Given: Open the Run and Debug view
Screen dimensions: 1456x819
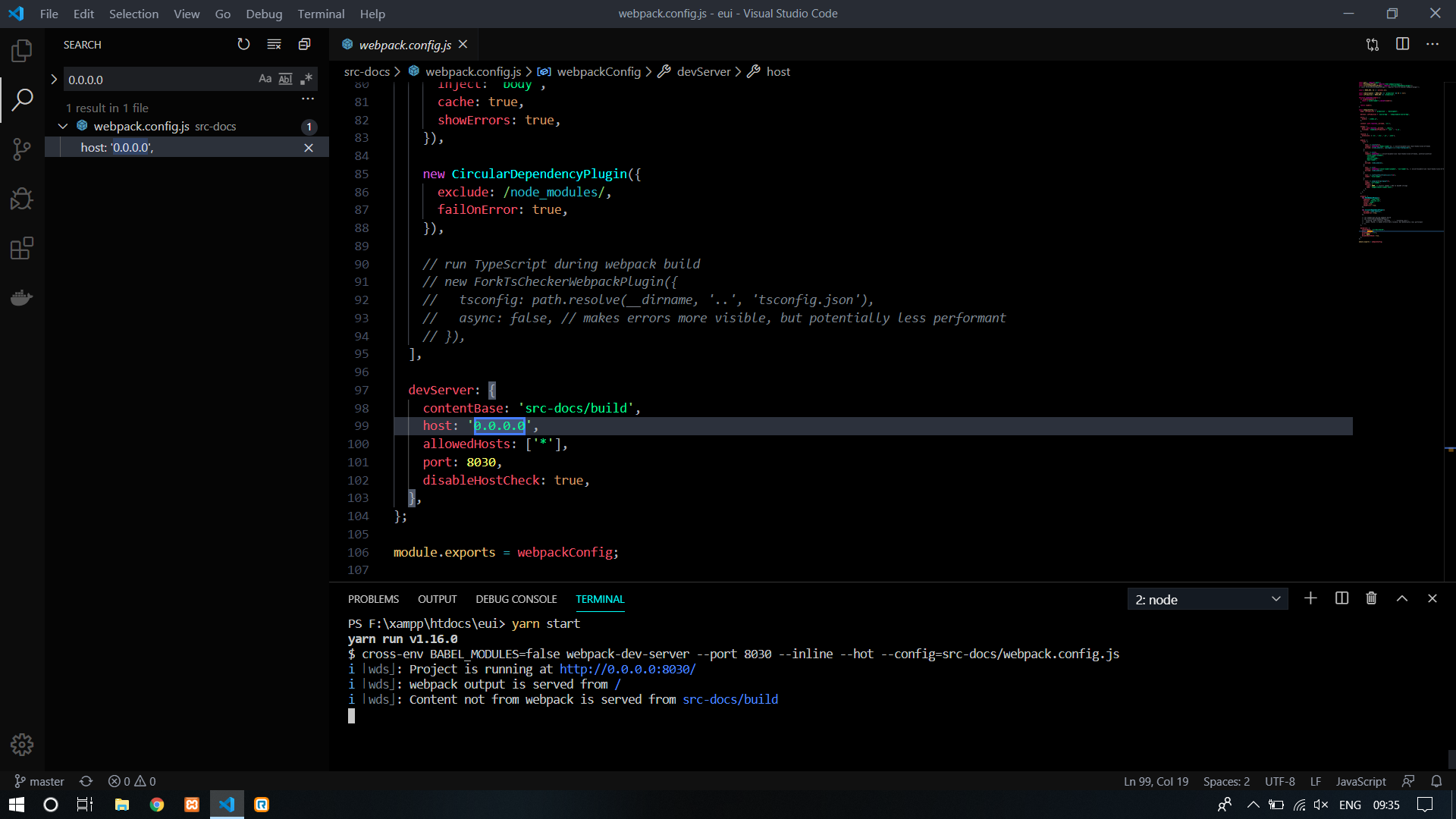Looking at the screenshot, I should tap(22, 199).
